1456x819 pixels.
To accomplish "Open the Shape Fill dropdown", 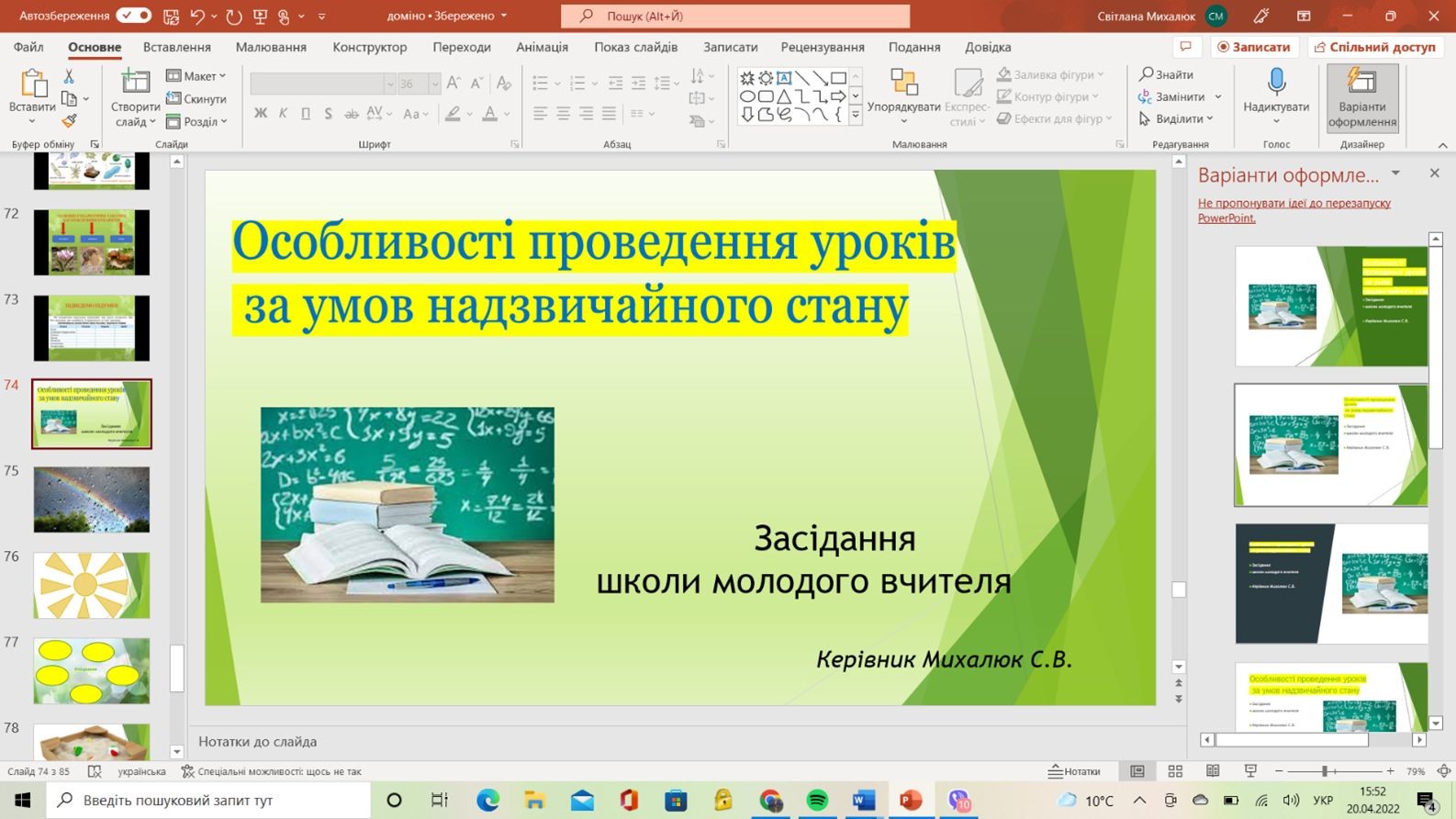I will (x=1050, y=74).
